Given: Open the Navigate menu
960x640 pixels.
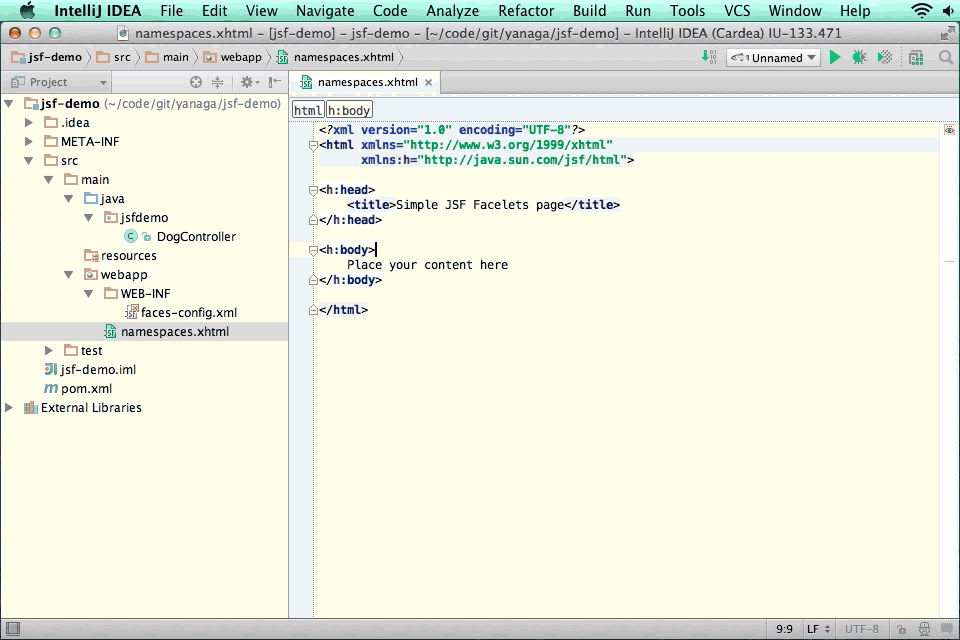Looking at the screenshot, I should coord(325,10).
